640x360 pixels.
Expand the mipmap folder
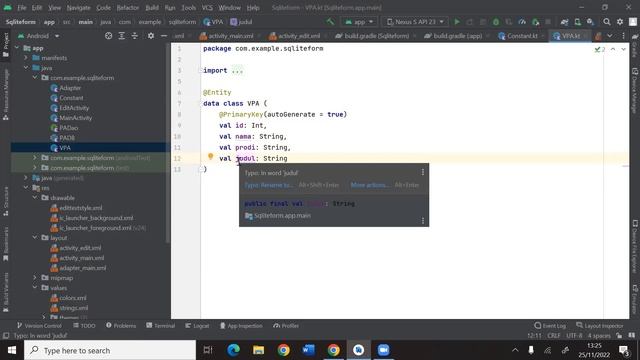(35, 278)
